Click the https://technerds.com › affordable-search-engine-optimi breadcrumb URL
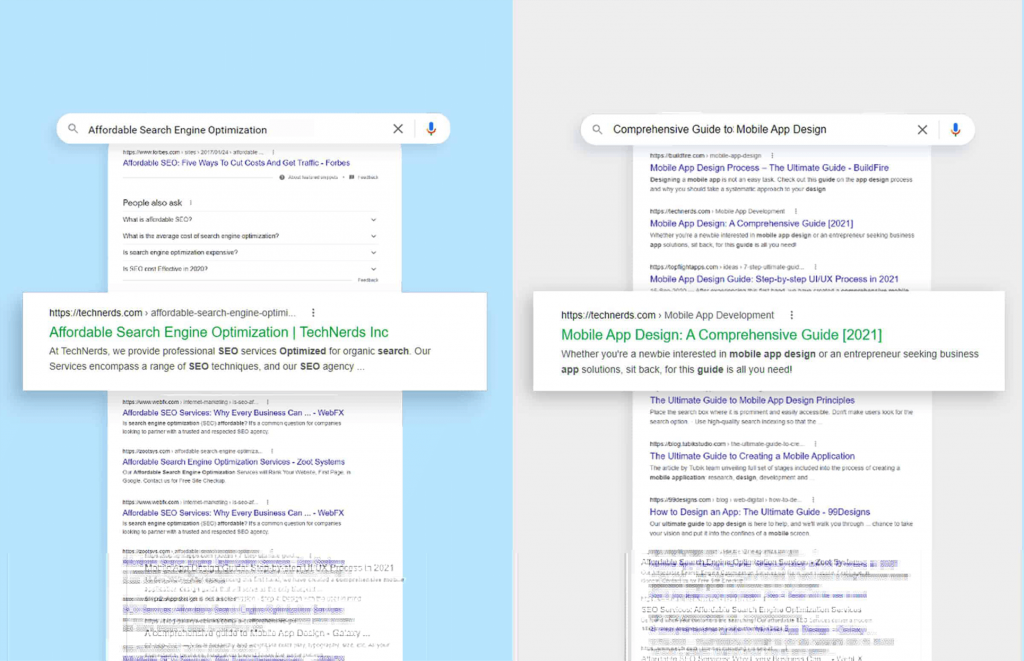The width and height of the screenshot is (1024, 661). pyautogui.click(x=172, y=313)
